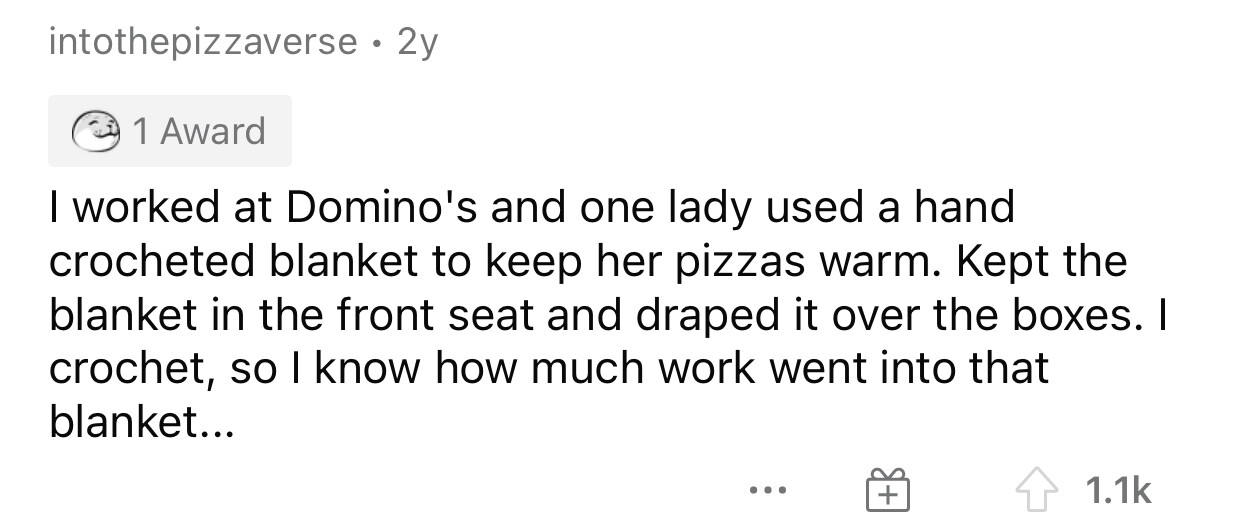Click the word 'pizzas' in the comment
Image resolution: width=1242 pixels, height=524 pixels.
click(738, 263)
